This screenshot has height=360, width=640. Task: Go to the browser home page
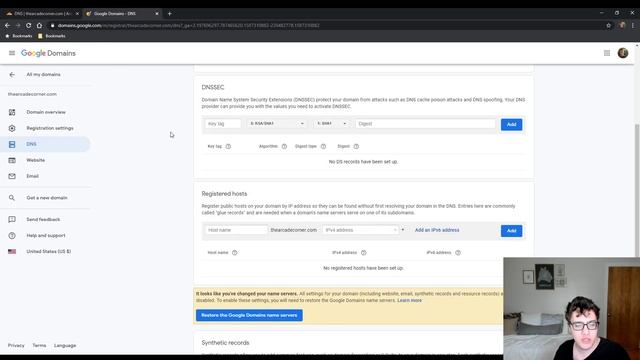[x=39, y=25]
